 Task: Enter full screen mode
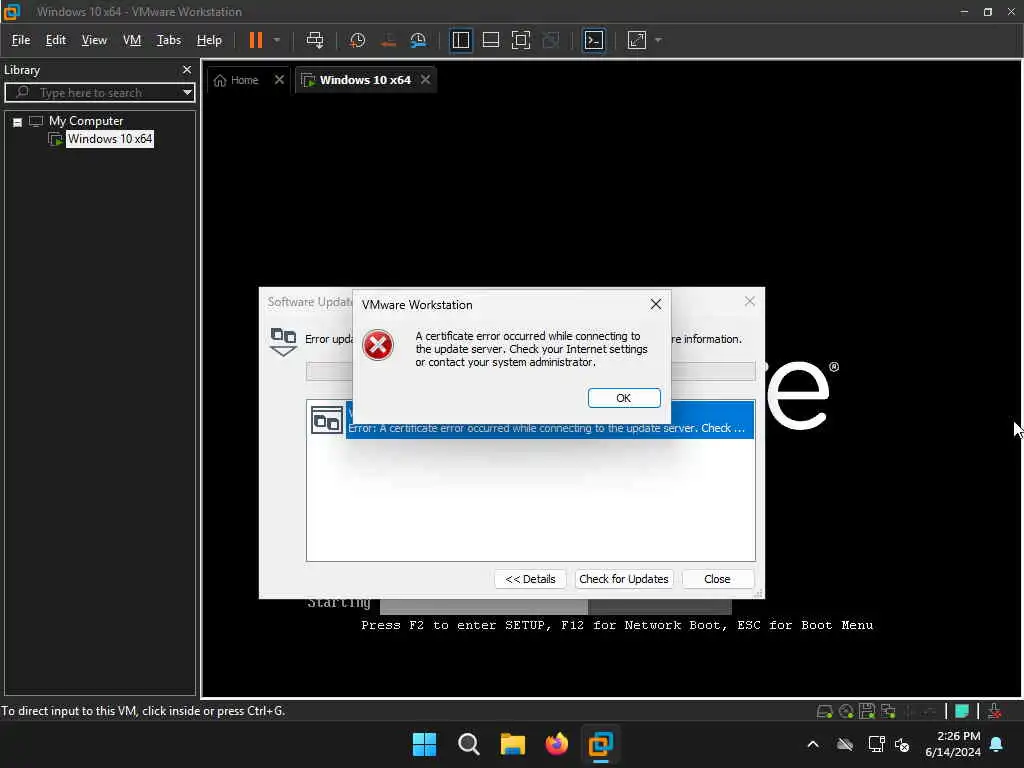(520, 40)
